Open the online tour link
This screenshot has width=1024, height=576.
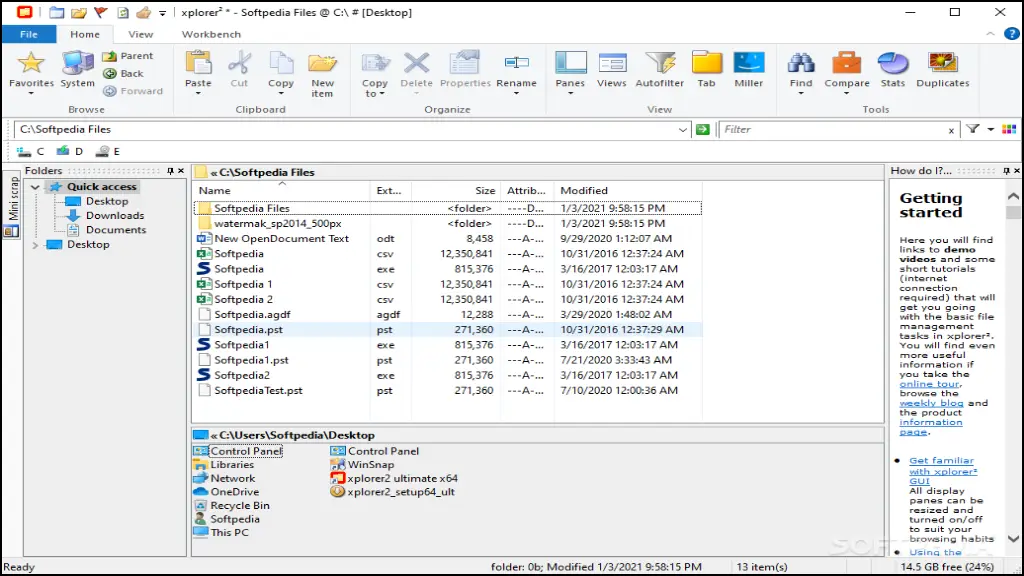[x=929, y=384]
